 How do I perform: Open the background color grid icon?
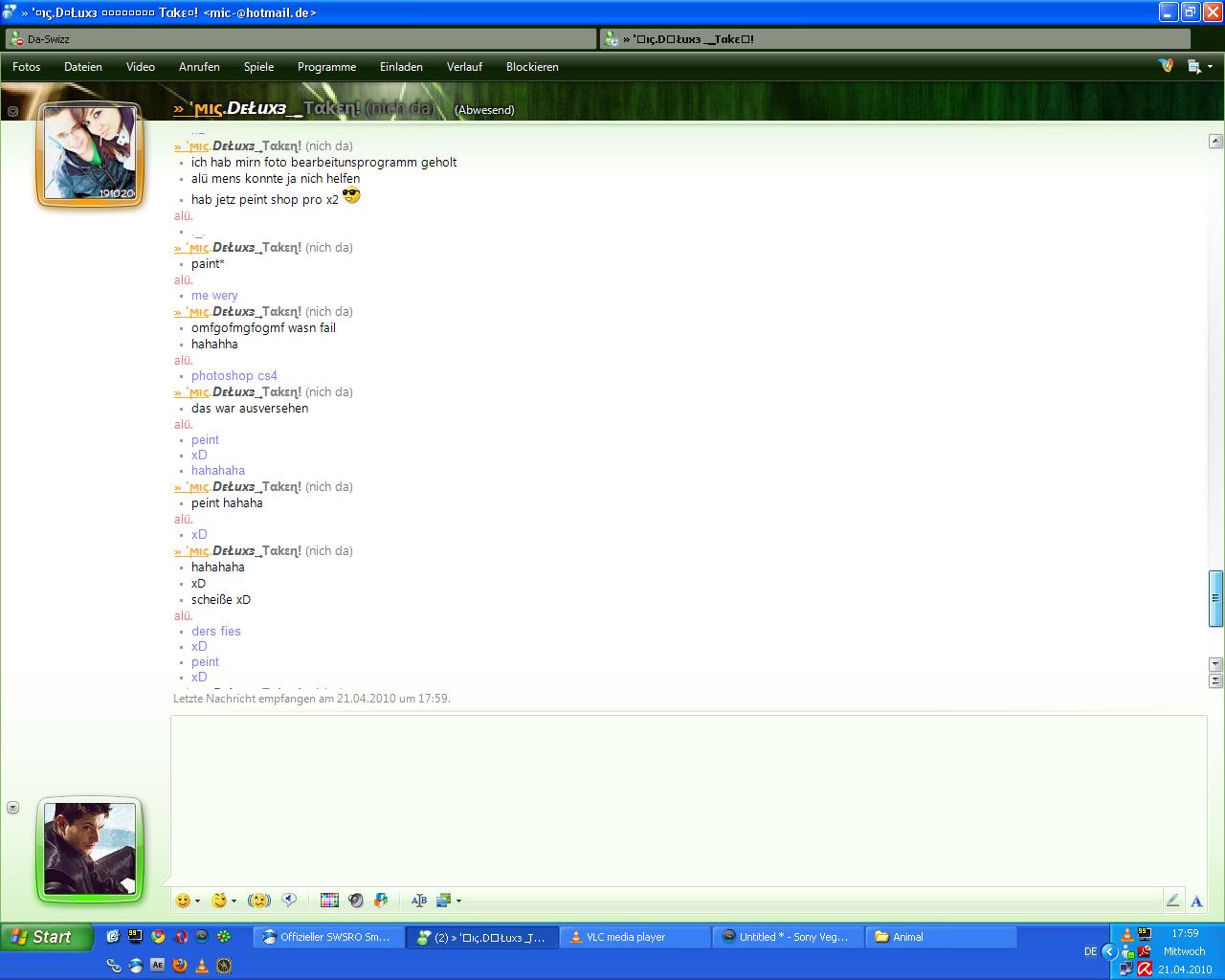coord(329,901)
